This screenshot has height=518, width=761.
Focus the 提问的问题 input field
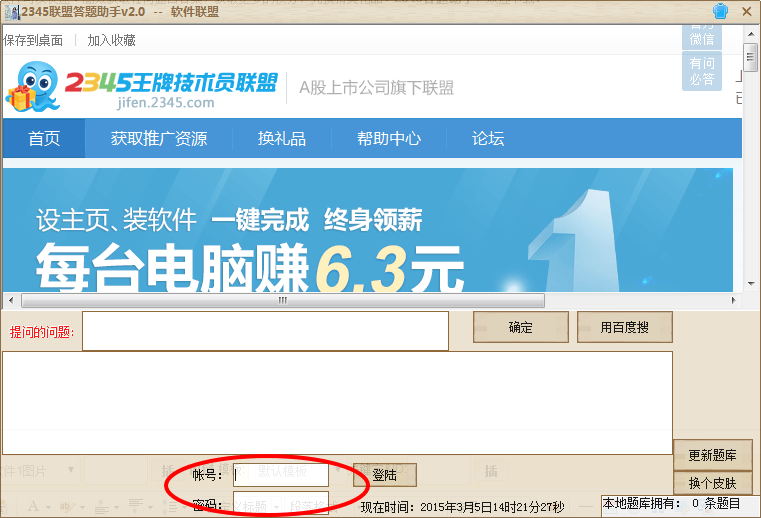coord(265,331)
